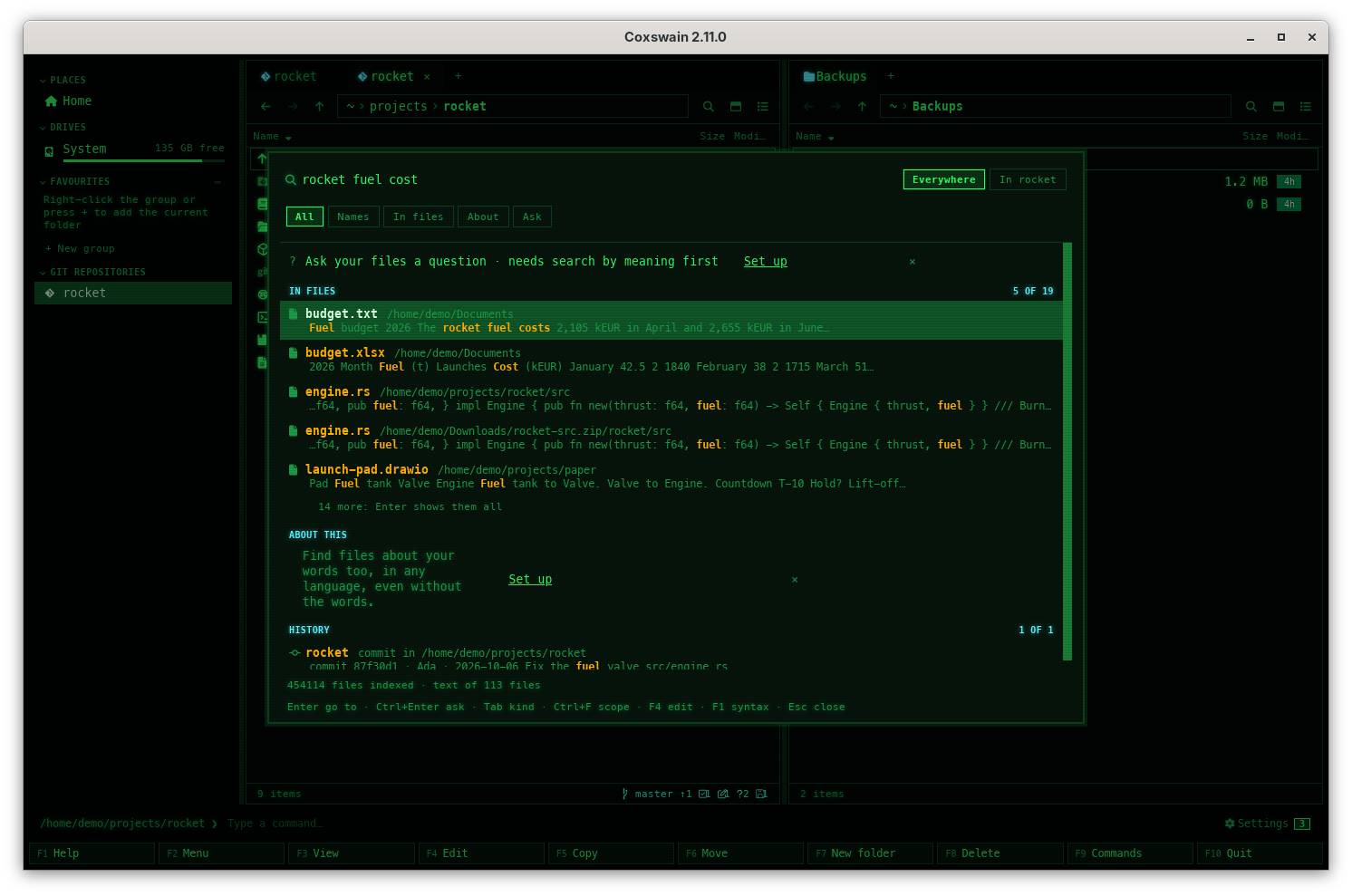Toggle preview panel icon in rocket pane

click(736, 107)
